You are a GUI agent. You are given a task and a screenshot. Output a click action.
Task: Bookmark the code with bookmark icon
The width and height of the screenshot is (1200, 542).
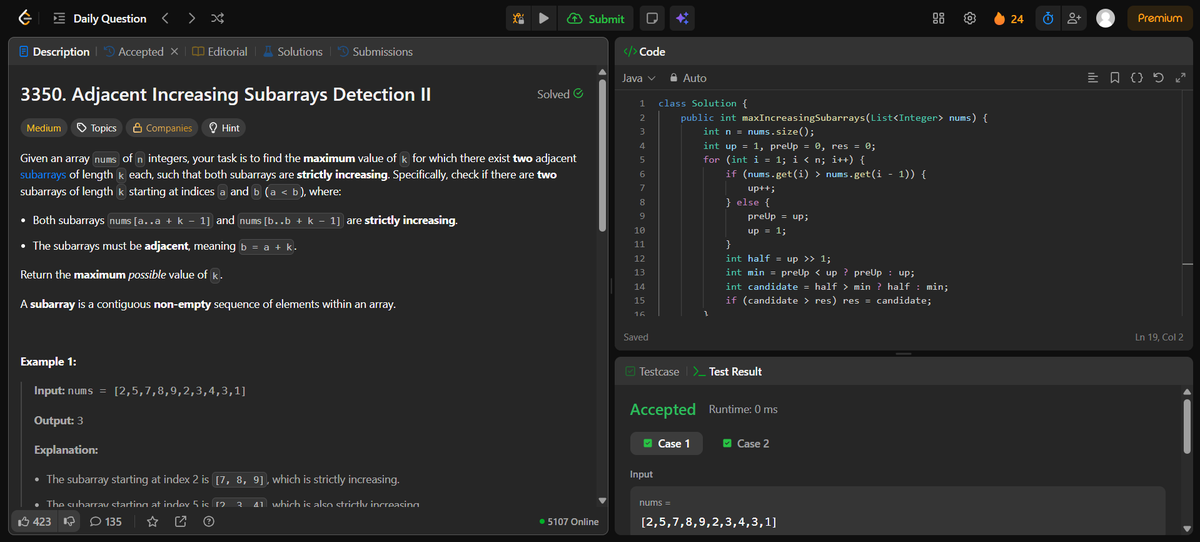click(1115, 78)
